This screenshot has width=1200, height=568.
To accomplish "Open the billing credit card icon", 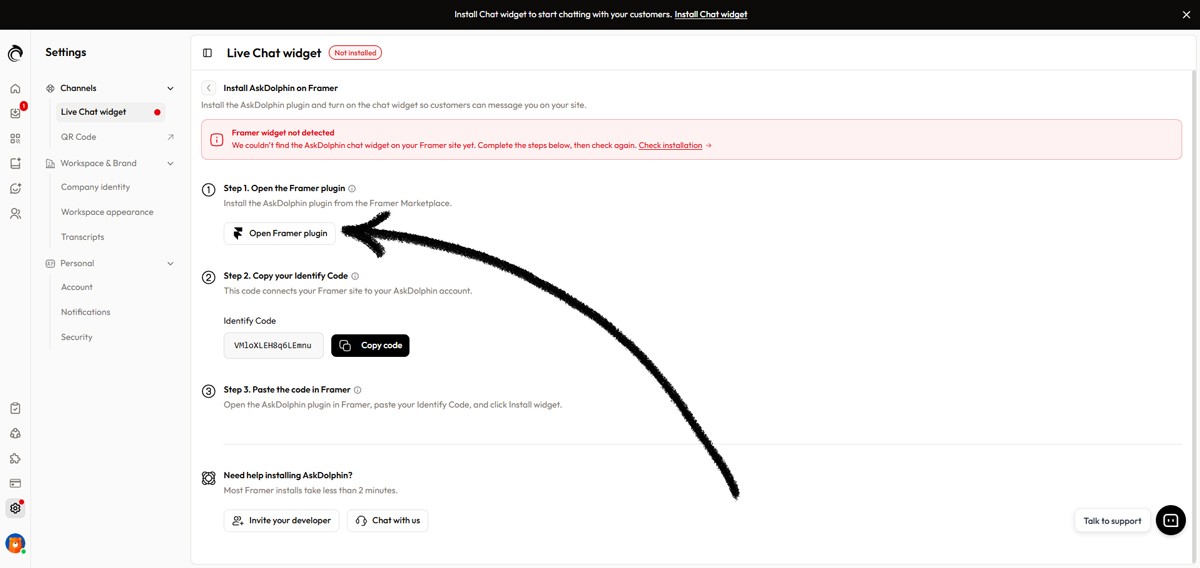I will [15, 484].
